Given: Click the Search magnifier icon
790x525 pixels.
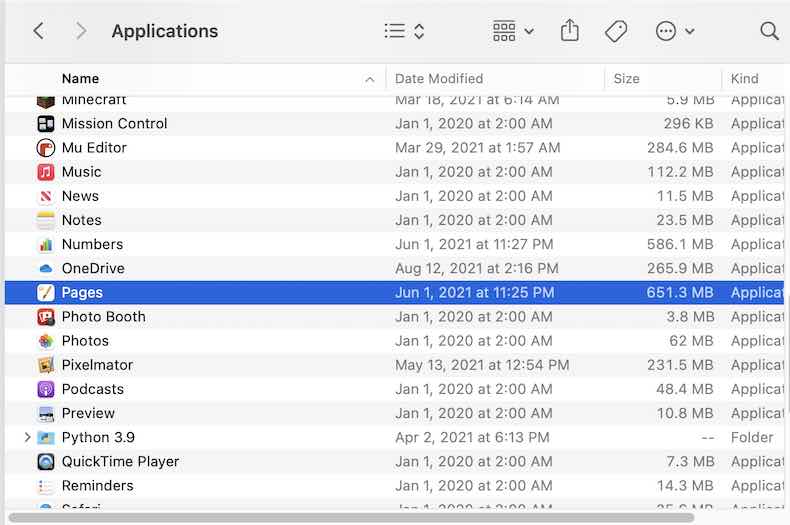Looking at the screenshot, I should [x=769, y=31].
